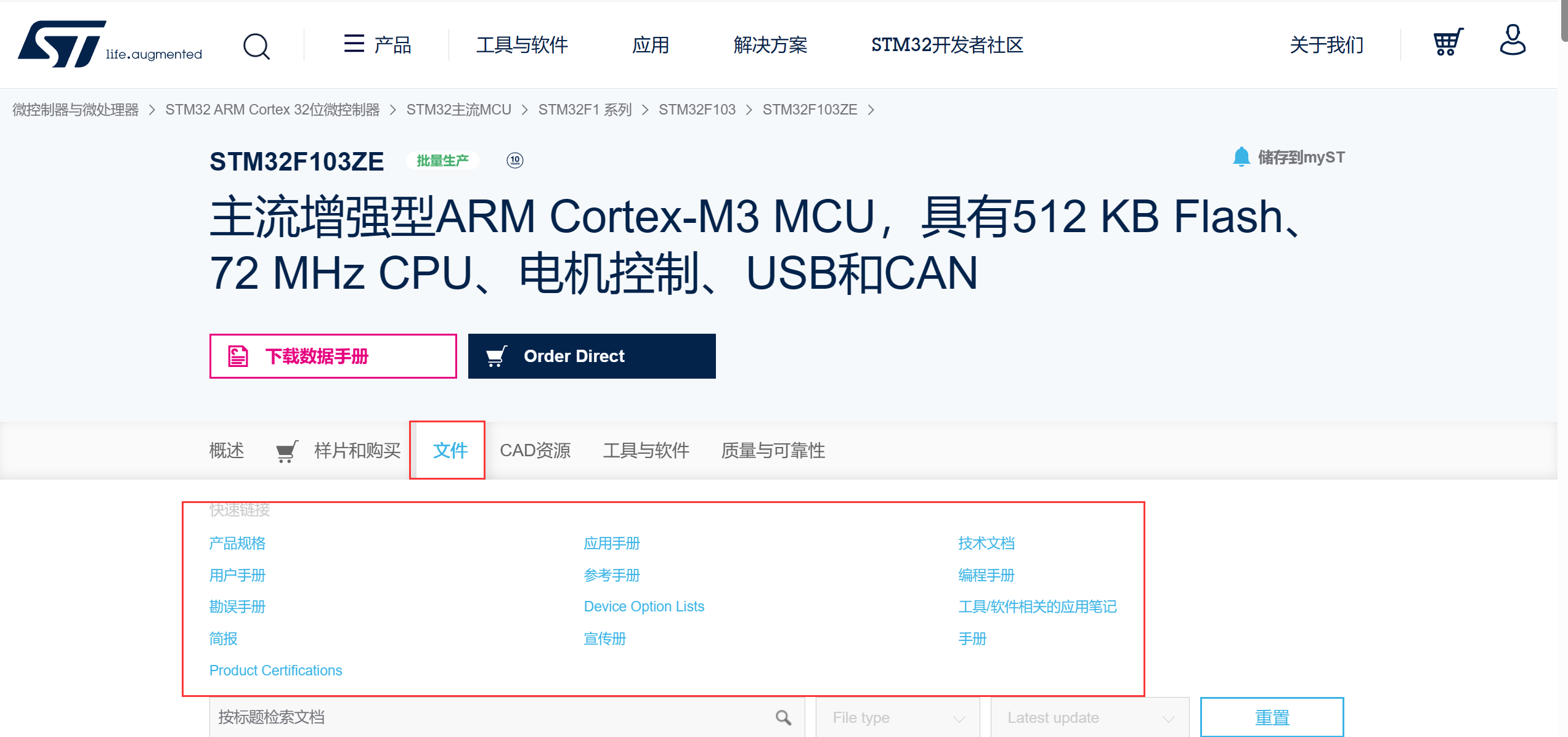Image resolution: width=1568 pixels, height=737 pixels.
Task: Click the 10-year longevity badge icon
Action: [515, 161]
